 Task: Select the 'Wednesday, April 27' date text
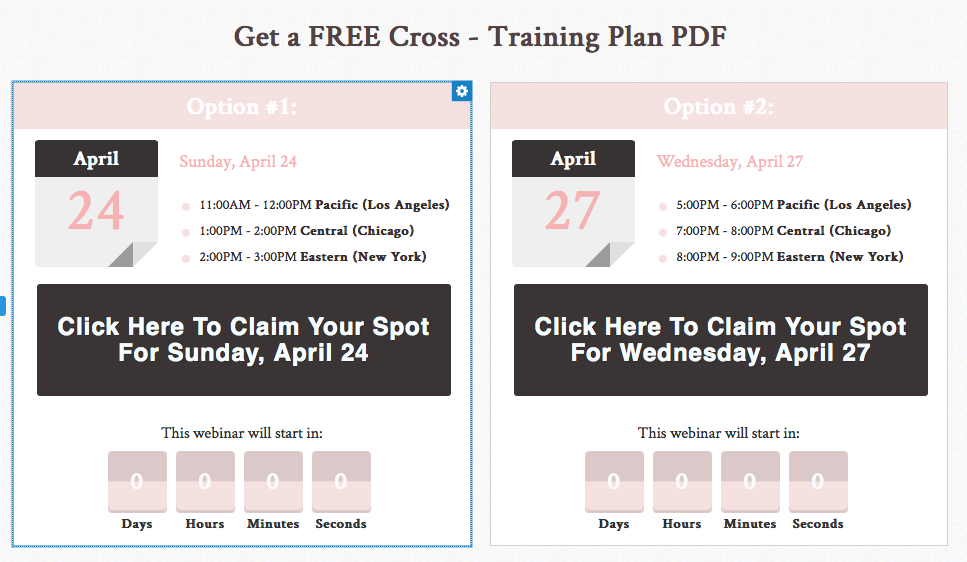730,162
